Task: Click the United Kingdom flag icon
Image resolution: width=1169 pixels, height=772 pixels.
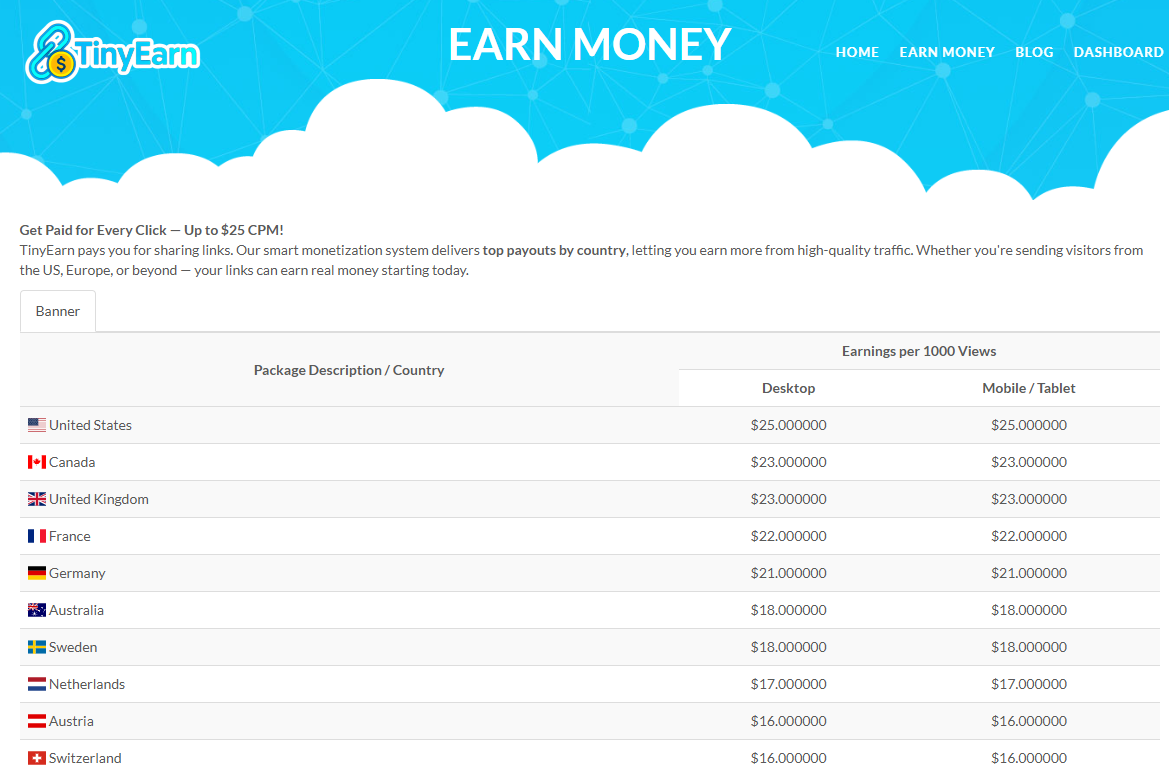Action: coord(37,499)
